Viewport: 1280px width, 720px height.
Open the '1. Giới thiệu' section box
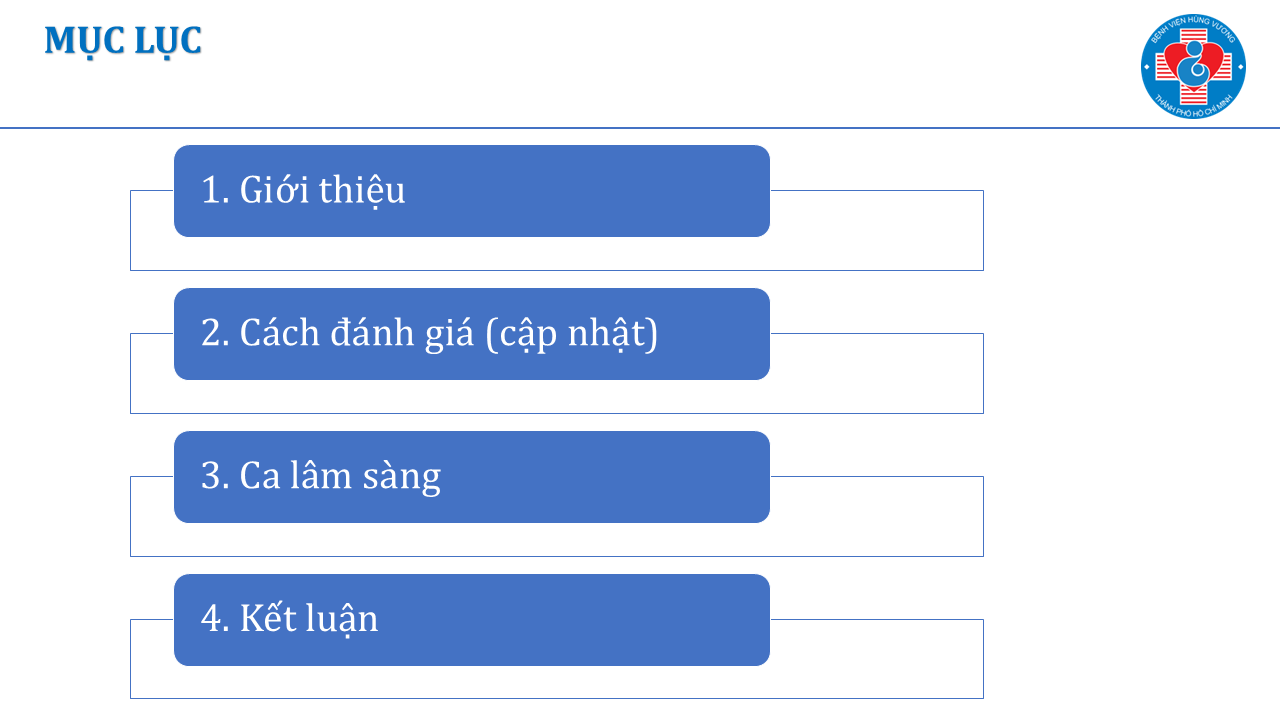point(472,191)
